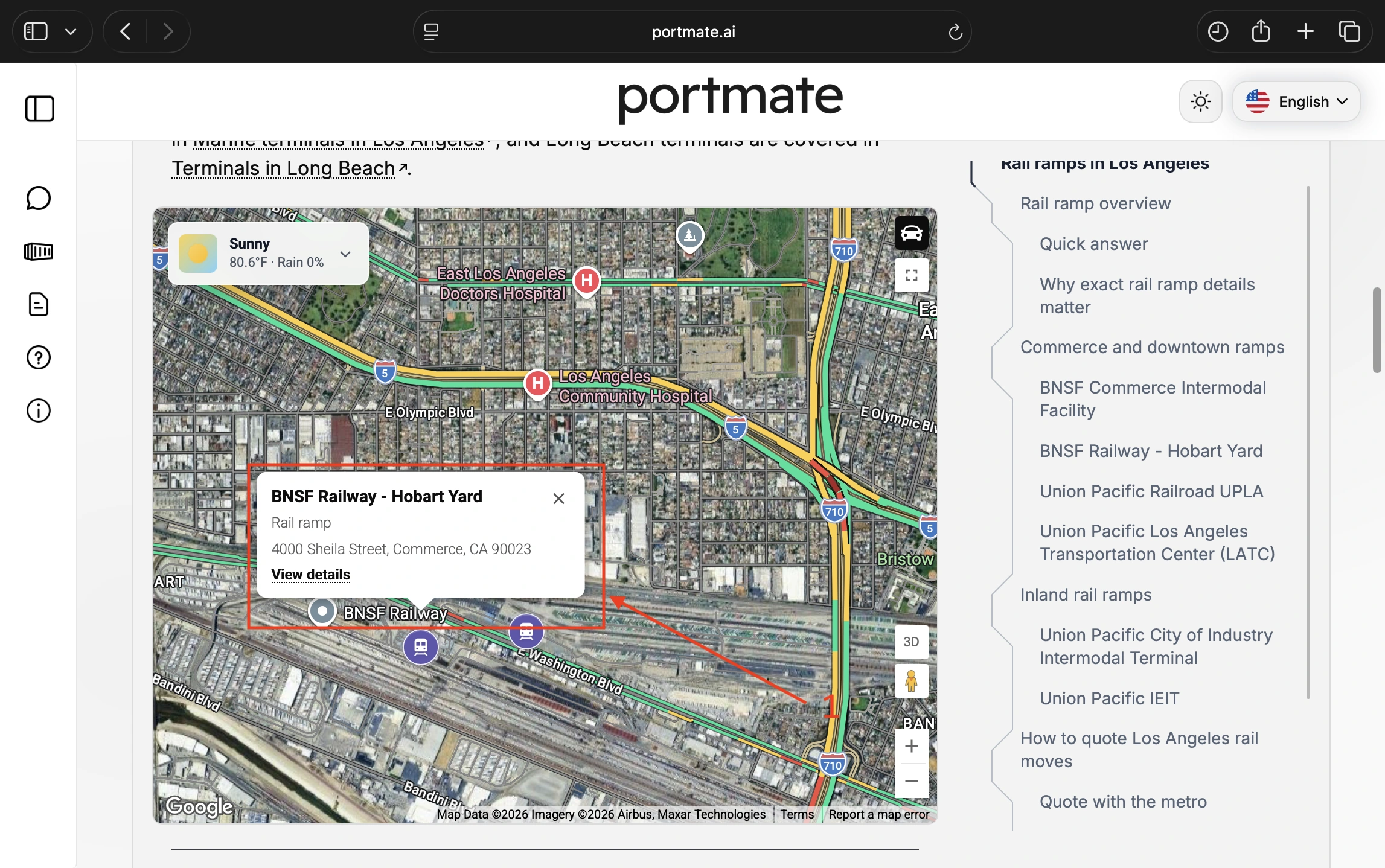Open BNSF Commerce Intermodal Facility entry
1385x868 pixels.
point(1153,399)
